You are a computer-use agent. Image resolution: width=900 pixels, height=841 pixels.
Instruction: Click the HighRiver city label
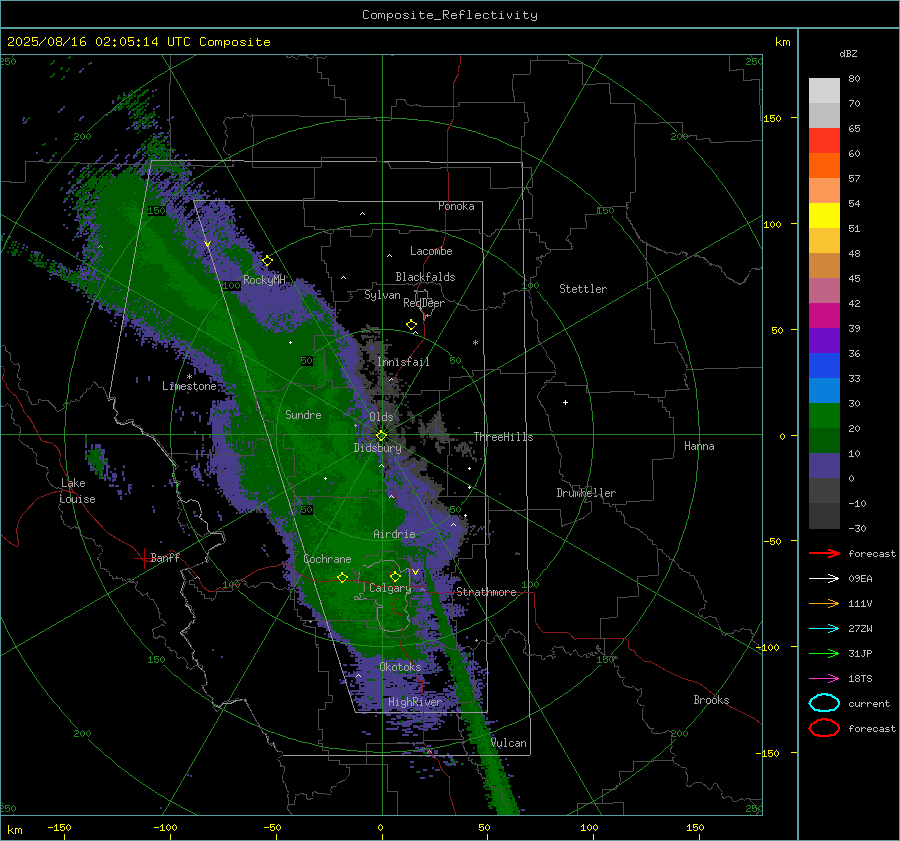[x=415, y=702]
